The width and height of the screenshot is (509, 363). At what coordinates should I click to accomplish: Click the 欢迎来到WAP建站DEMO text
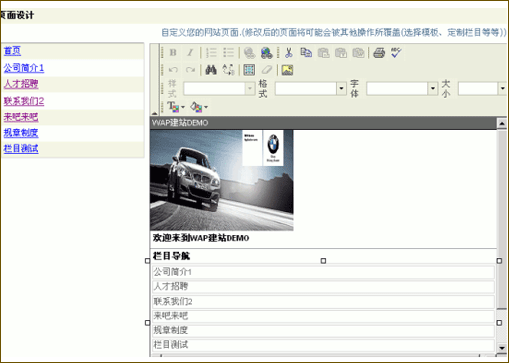201,238
